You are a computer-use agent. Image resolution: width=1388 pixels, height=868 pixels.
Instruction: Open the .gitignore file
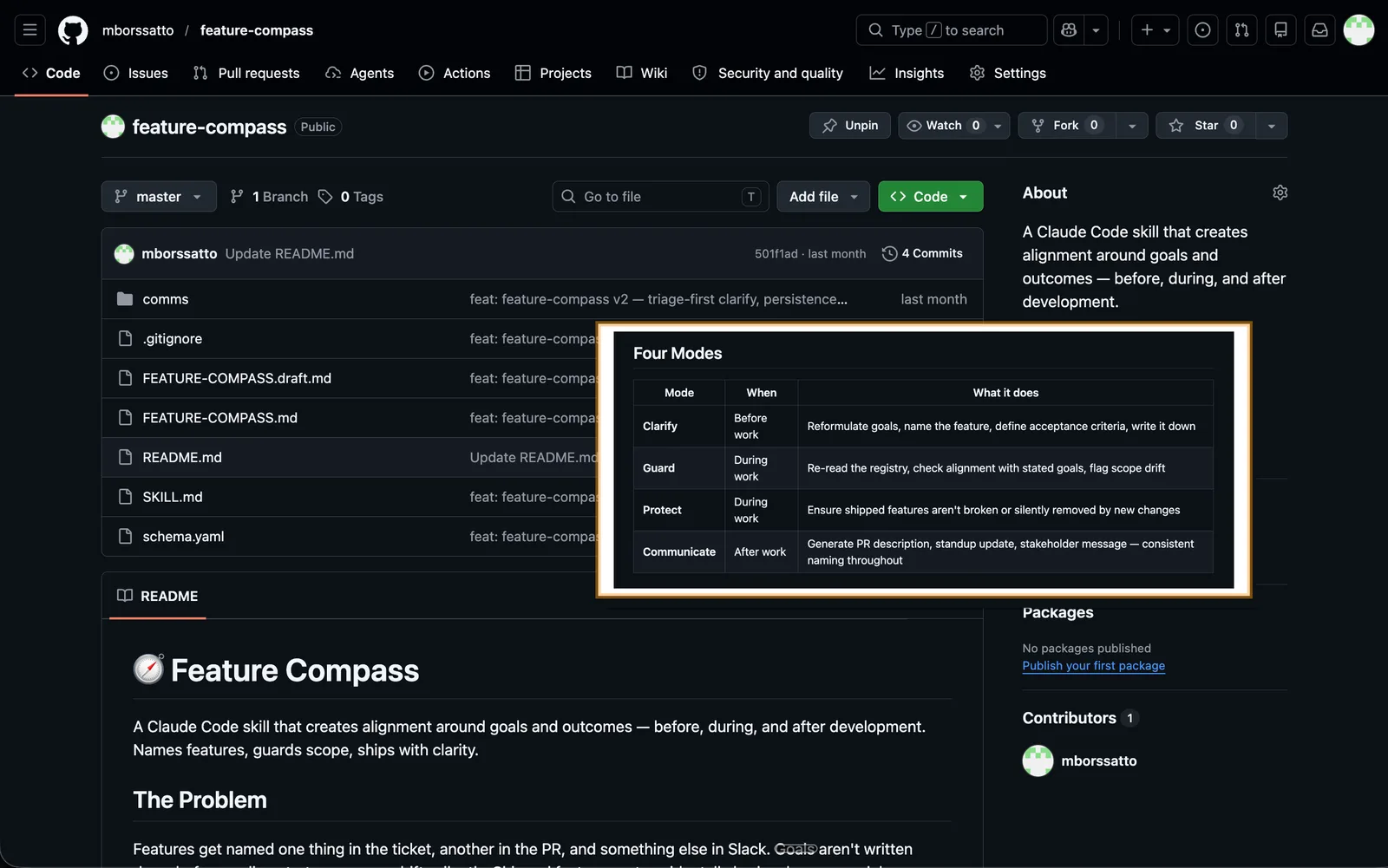[x=173, y=339]
